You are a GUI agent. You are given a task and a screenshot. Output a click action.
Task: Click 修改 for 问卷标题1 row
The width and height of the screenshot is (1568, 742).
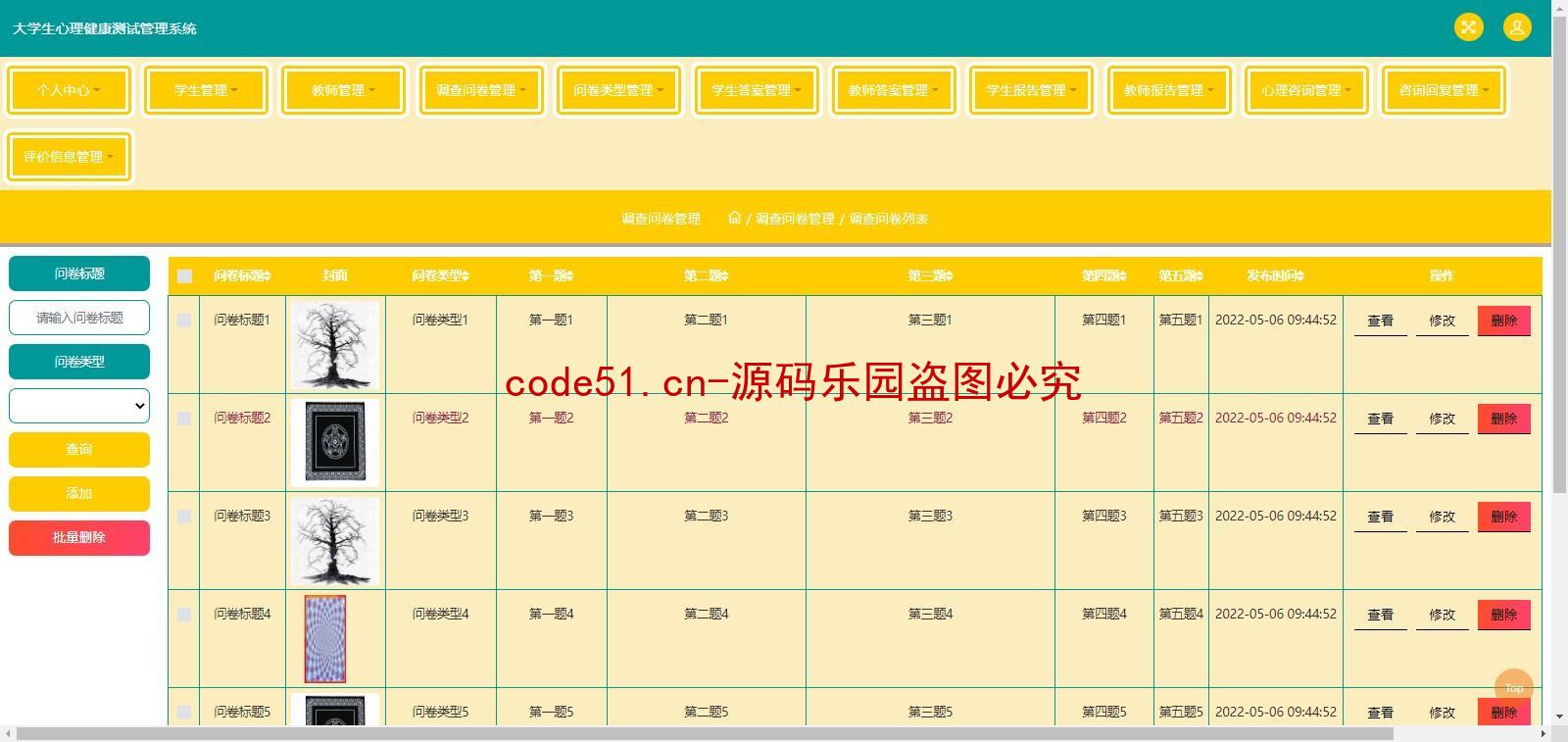[1442, 321]
